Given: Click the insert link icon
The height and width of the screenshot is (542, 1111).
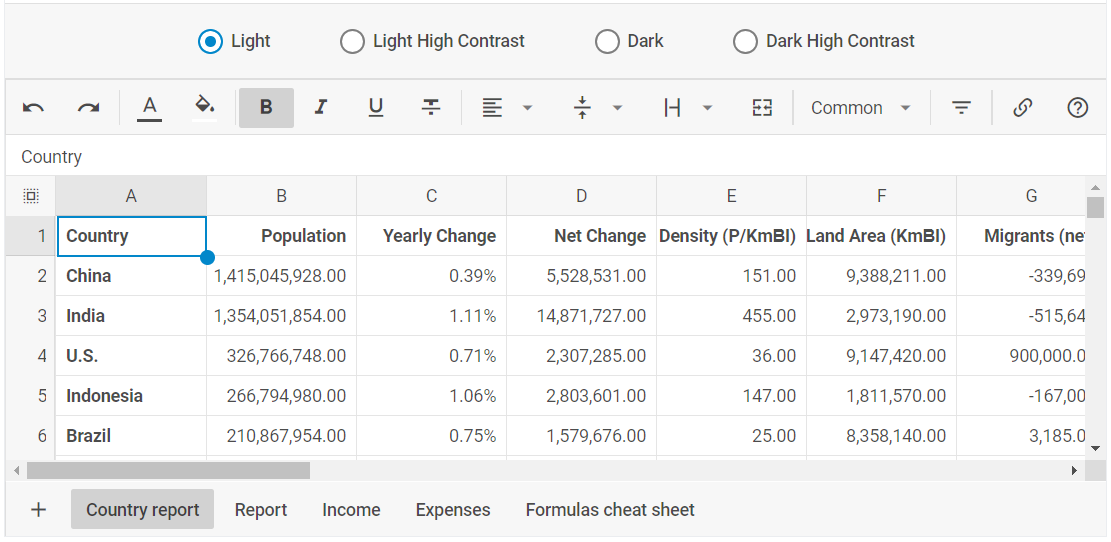Looking at the screenshot, I should [x=1022, y=108].
